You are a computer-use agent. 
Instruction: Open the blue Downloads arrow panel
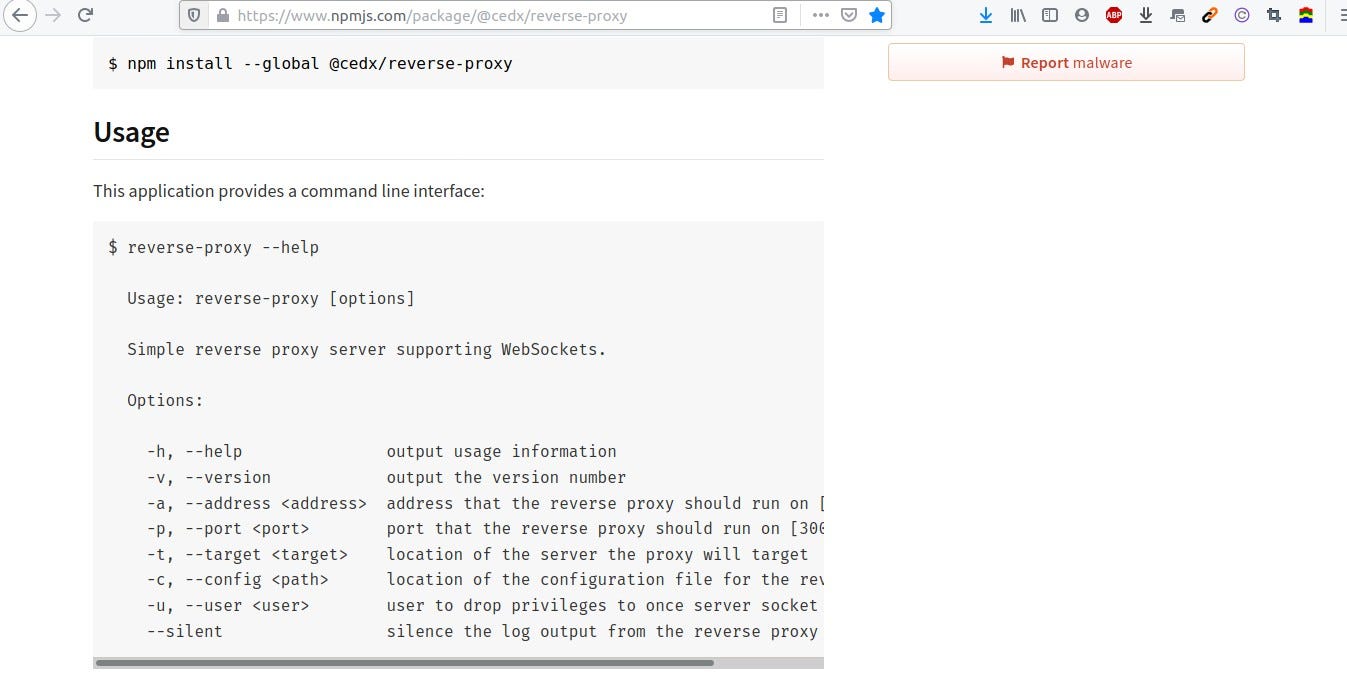[986, 15]
